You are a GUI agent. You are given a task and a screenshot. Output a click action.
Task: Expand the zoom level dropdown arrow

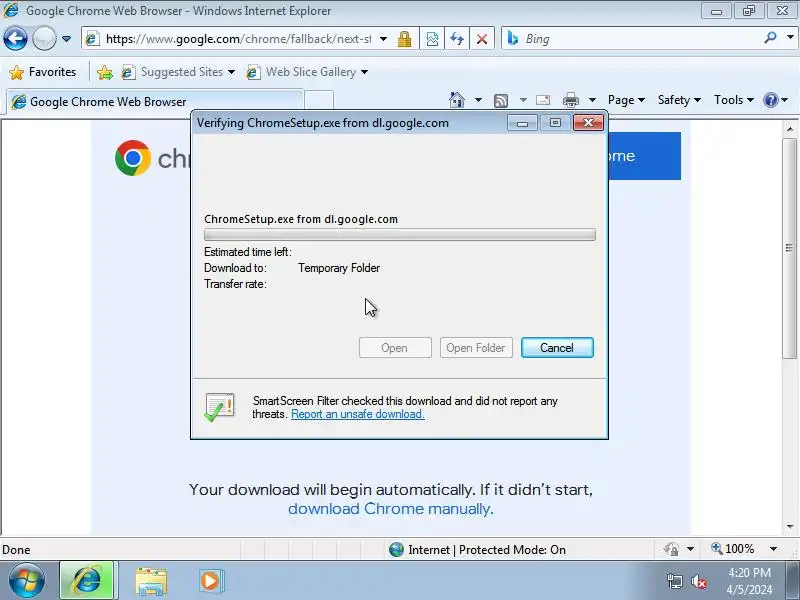click(773, 549)
